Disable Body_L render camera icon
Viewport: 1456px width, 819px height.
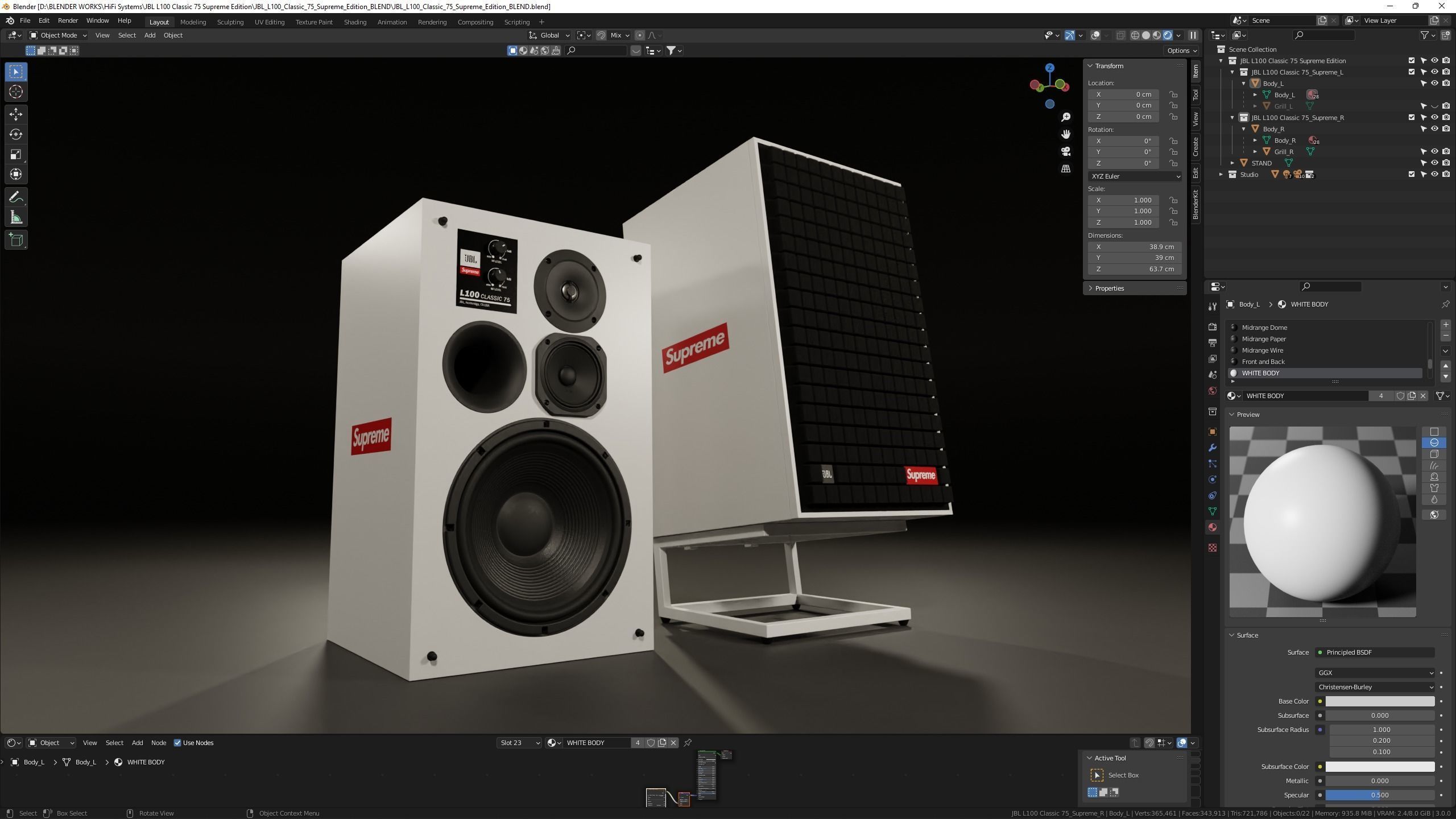click(x=1446, y=84)
